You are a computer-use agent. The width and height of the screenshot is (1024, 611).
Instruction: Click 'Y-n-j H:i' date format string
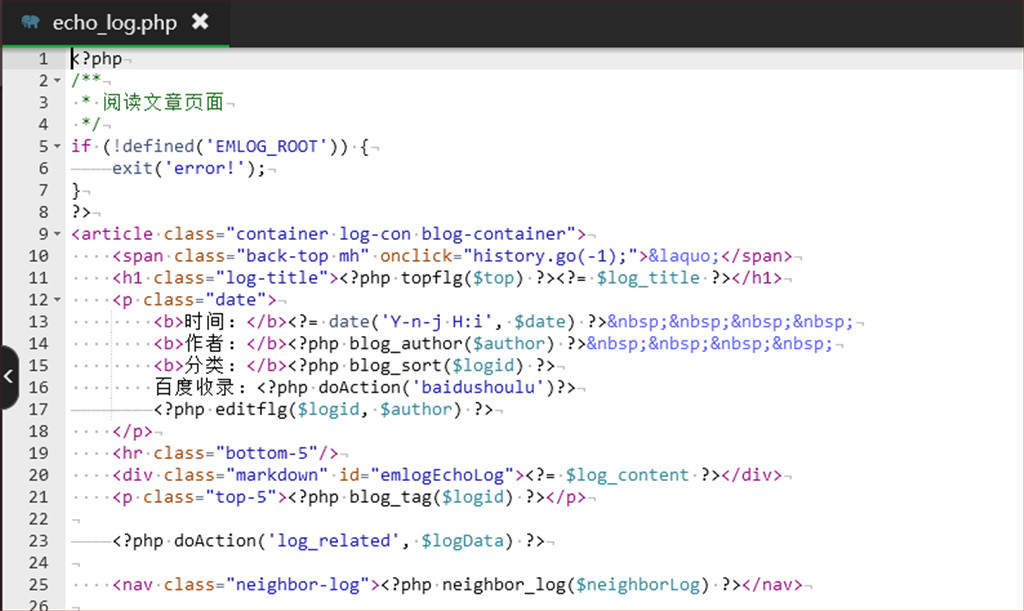coord(437,322)
